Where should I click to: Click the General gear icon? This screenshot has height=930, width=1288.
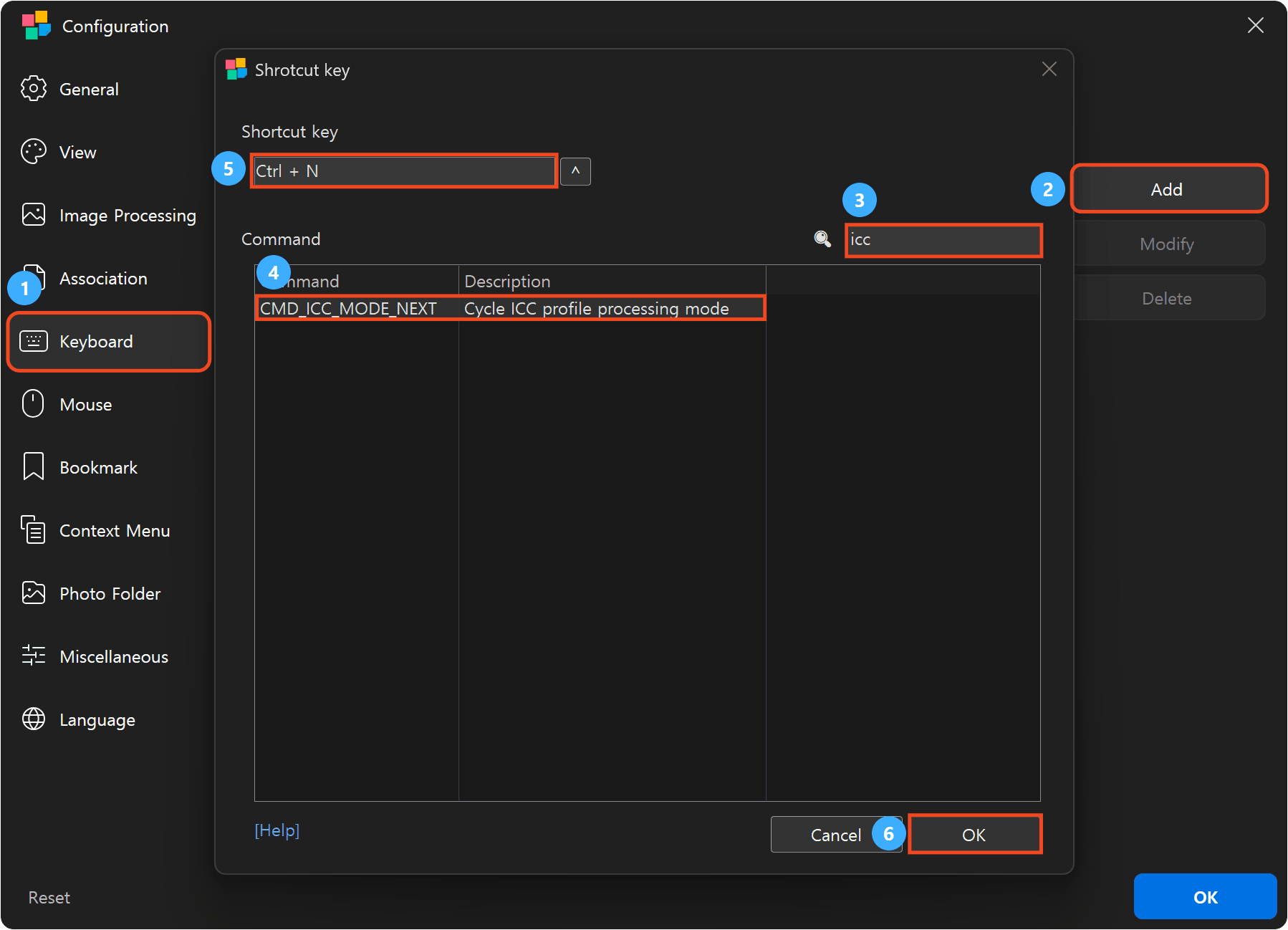[34, 89]
